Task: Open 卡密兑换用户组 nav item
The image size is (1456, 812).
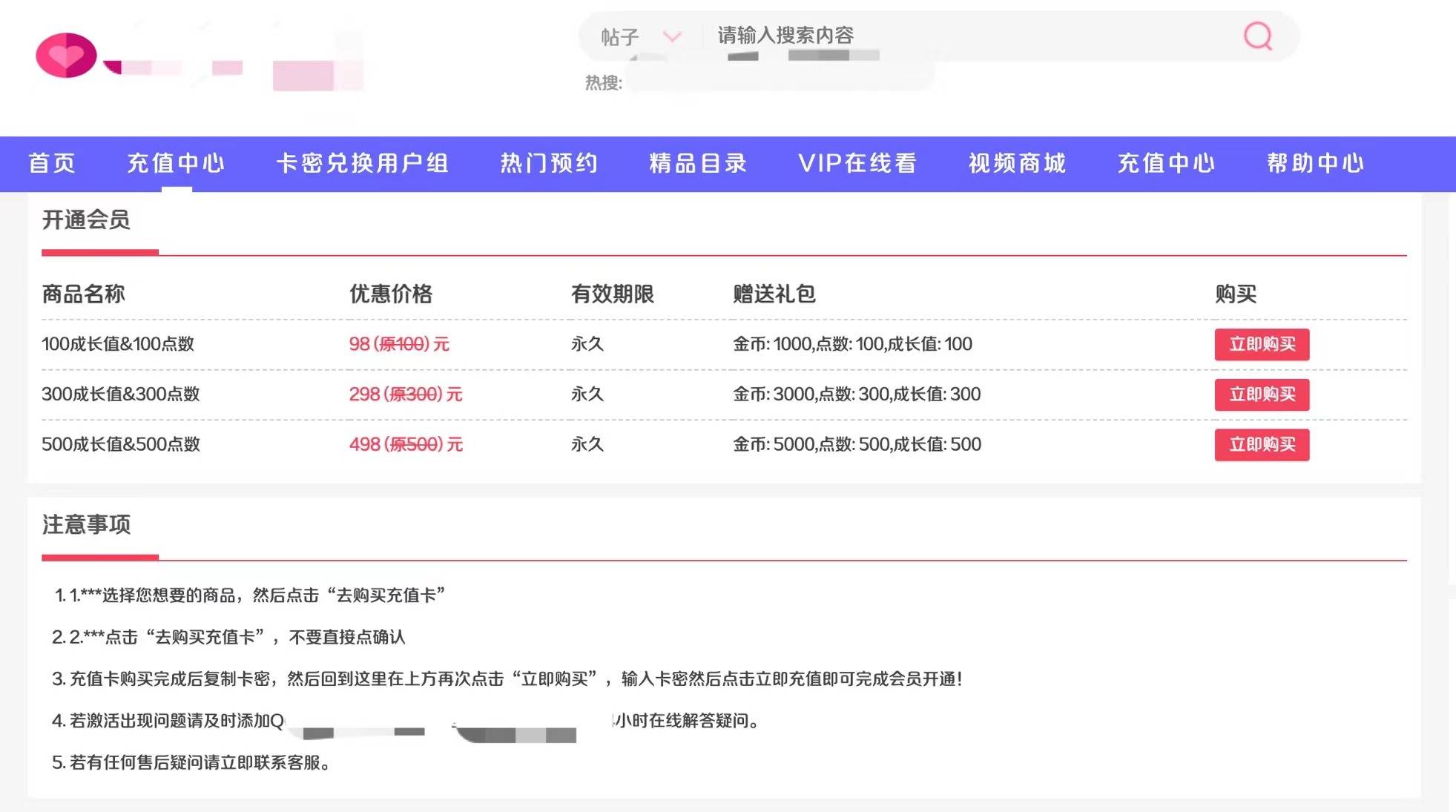Action: pyautogui.click(x=363, y=163)
